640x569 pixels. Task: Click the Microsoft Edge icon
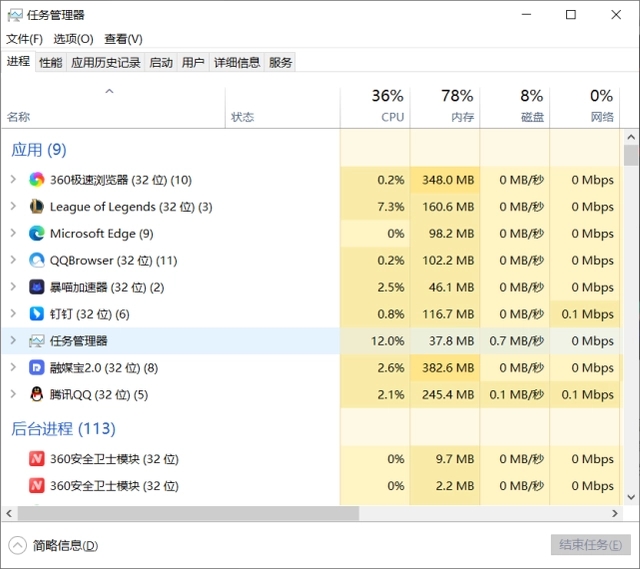pyautogui.click(x=37, y=233)
